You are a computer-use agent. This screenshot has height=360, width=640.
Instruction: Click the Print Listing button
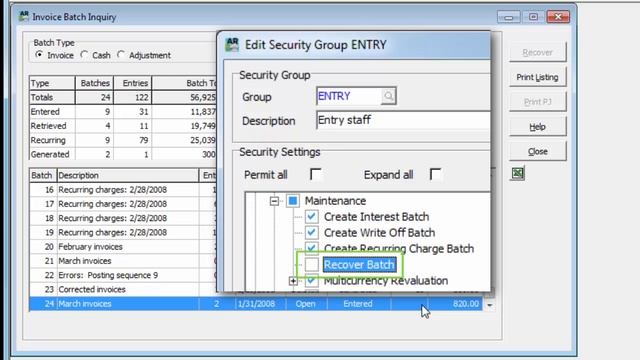[x=537, y=77]
